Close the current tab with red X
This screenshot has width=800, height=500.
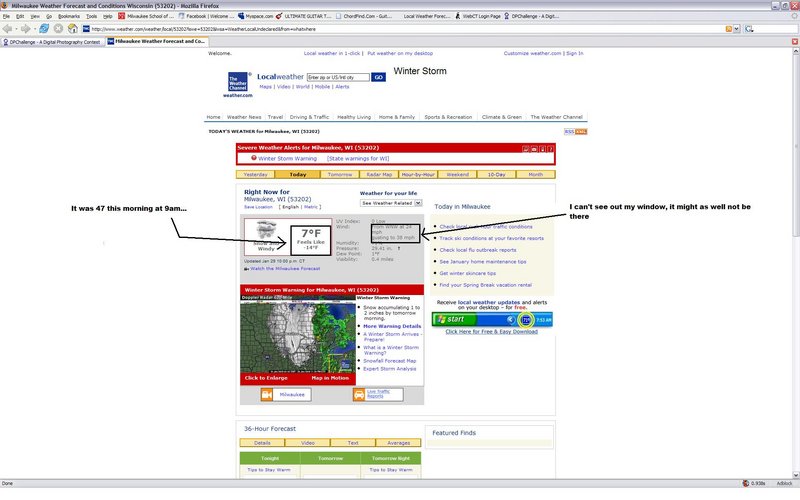click(795, 42)
